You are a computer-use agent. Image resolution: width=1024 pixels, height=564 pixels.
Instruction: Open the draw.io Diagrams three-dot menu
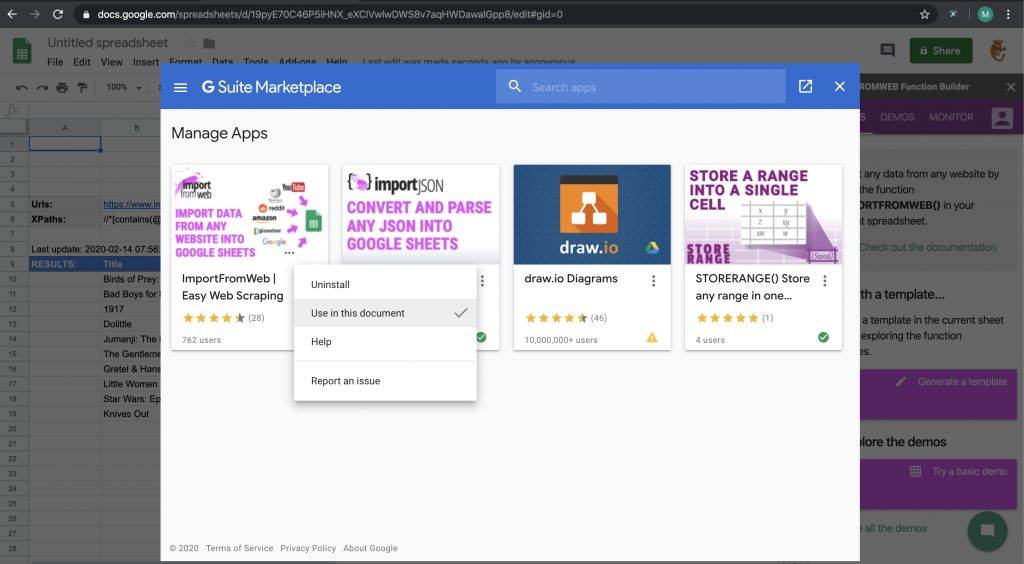tap(653, 281)
